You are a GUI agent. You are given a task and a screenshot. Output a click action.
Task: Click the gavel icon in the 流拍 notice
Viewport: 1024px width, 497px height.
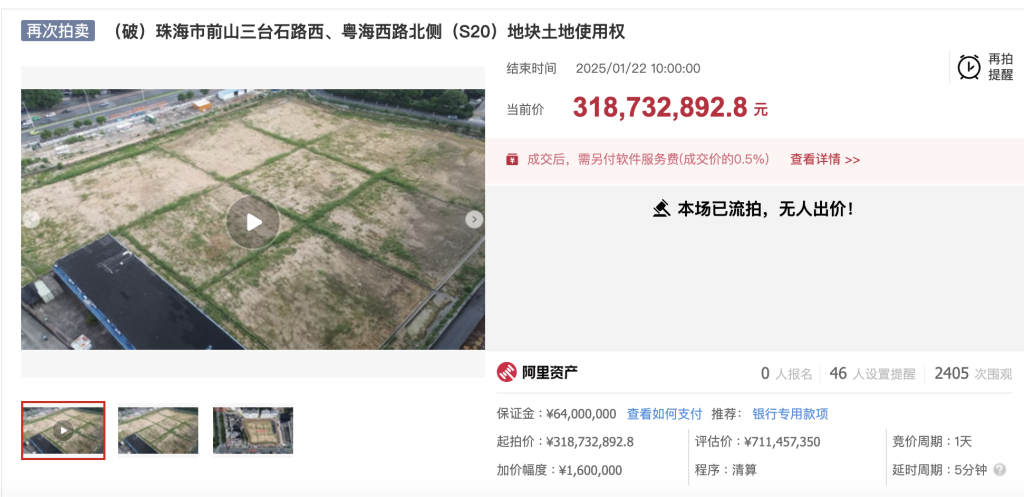coord(662,209)
